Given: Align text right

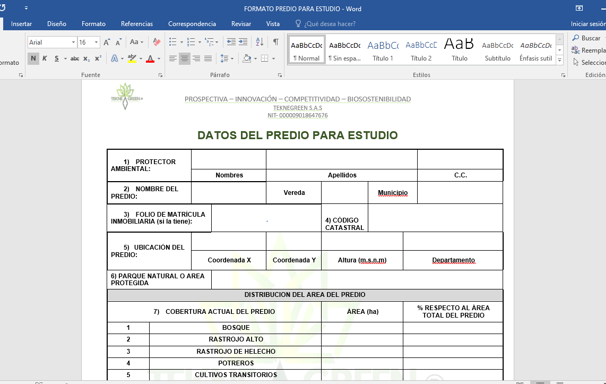Looking at the screenshot, I should (x=196, y=59).
